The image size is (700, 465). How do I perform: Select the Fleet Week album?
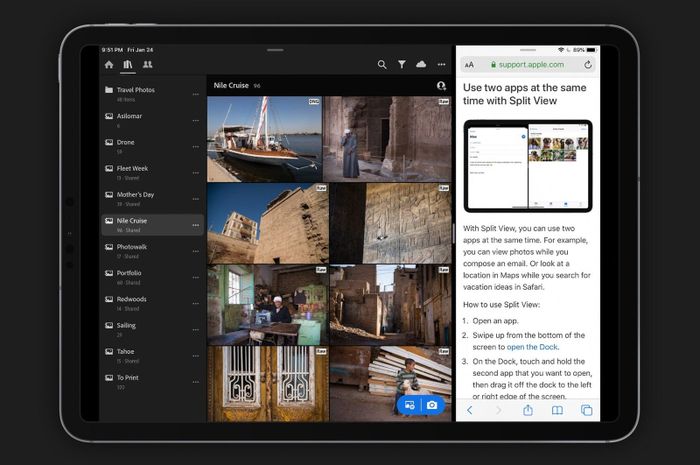pyautogui.click(x=152, y=173)
